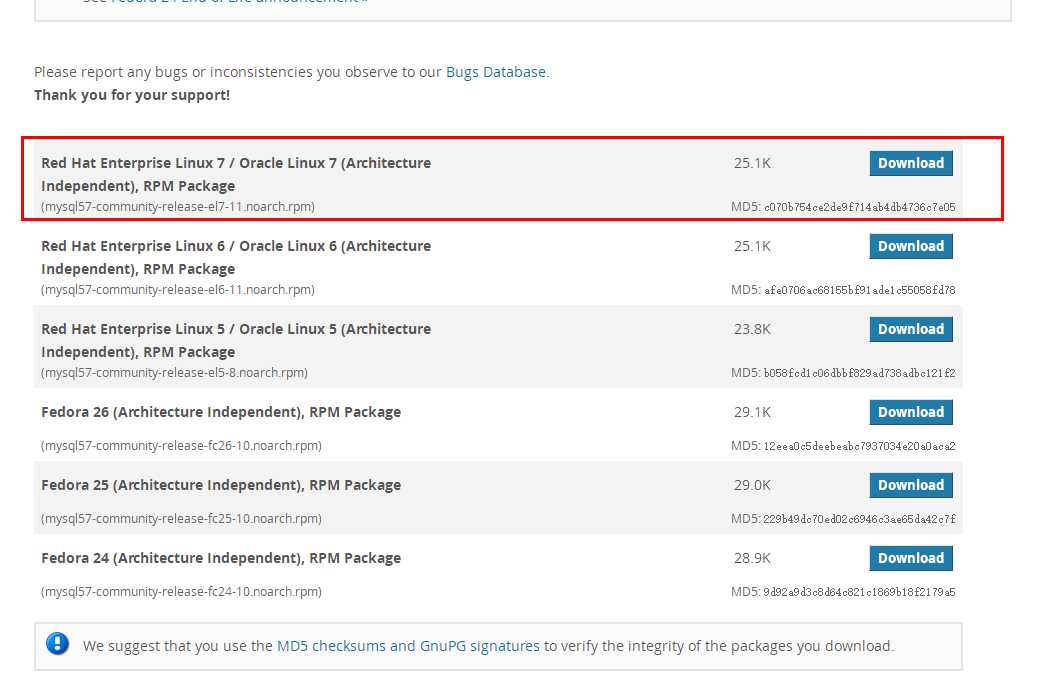Screen dimensions: 1051x673
Task: Click the Fedora 25 package title
Action: click(221, 485)
